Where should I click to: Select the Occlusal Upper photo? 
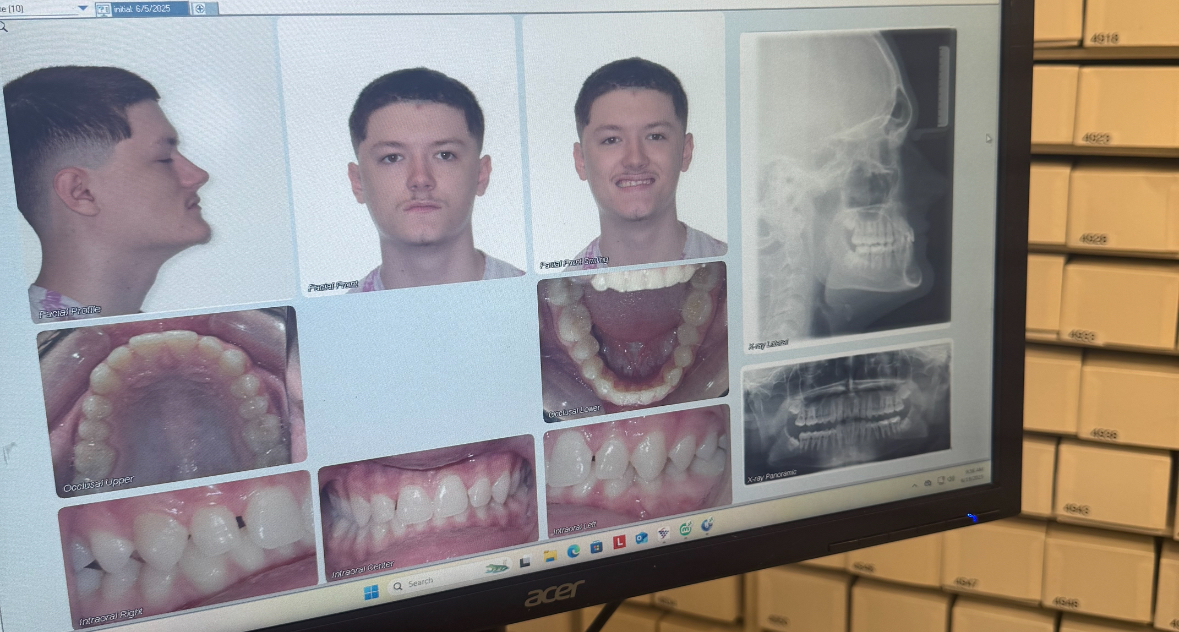pyautogui.click(x=171, y=400)
